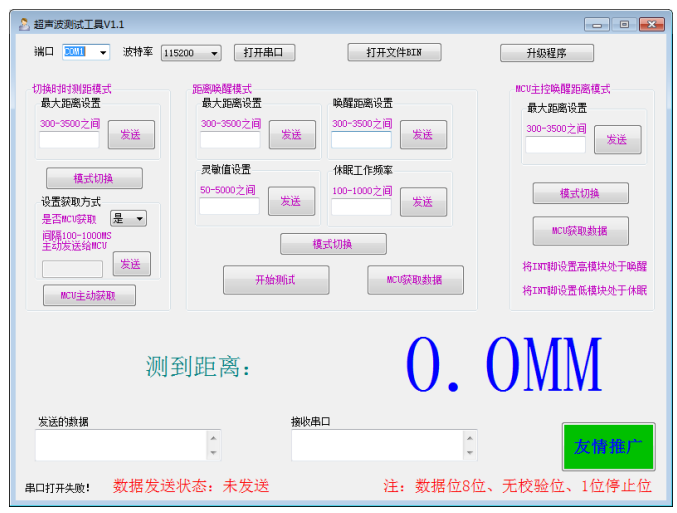Minimize the 超声波测试工具V1.1 window

(x=597, y=25)
